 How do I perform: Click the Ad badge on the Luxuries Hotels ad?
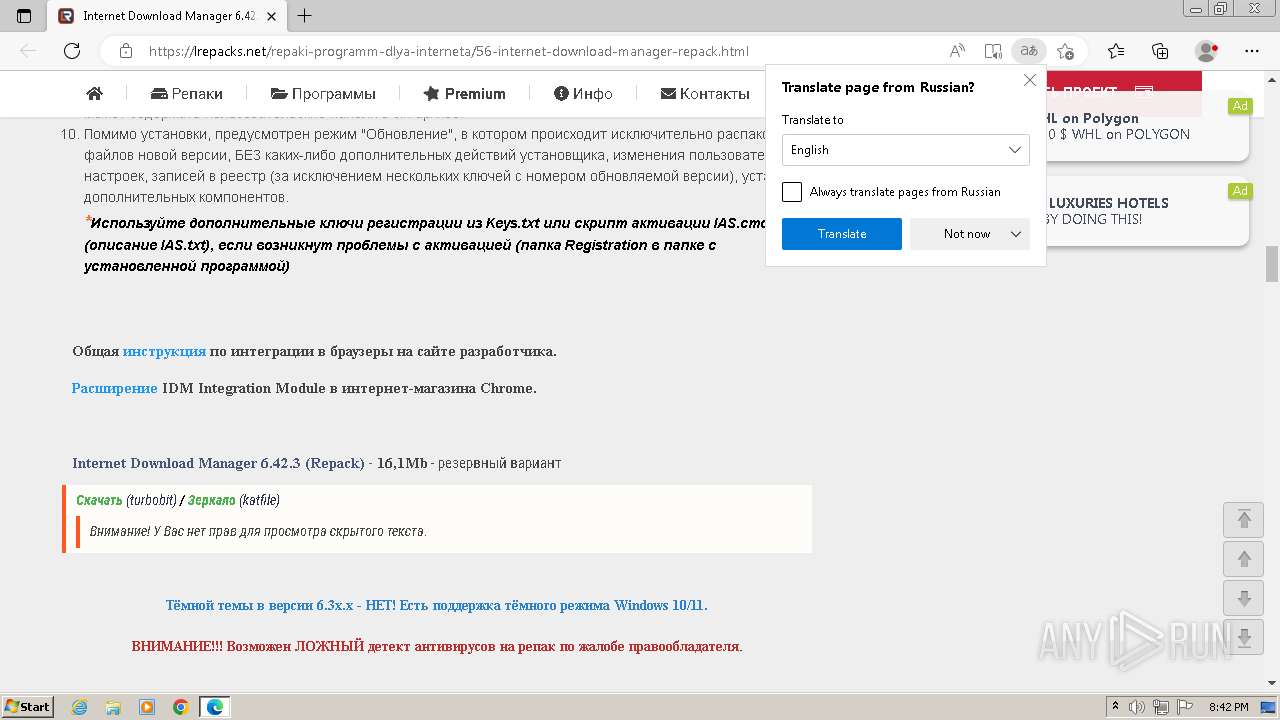[1240, 191]
